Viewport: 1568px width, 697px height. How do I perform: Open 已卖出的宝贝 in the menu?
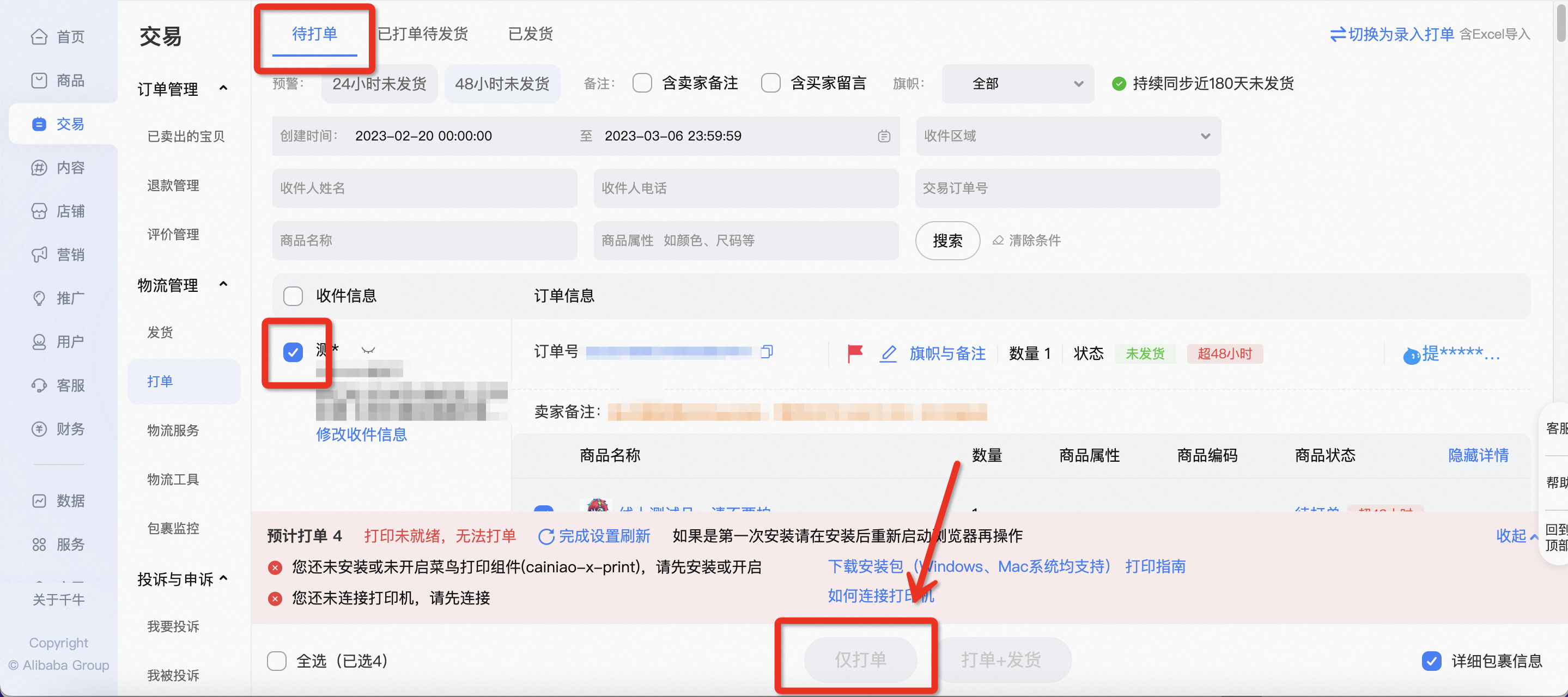(186, 136)
